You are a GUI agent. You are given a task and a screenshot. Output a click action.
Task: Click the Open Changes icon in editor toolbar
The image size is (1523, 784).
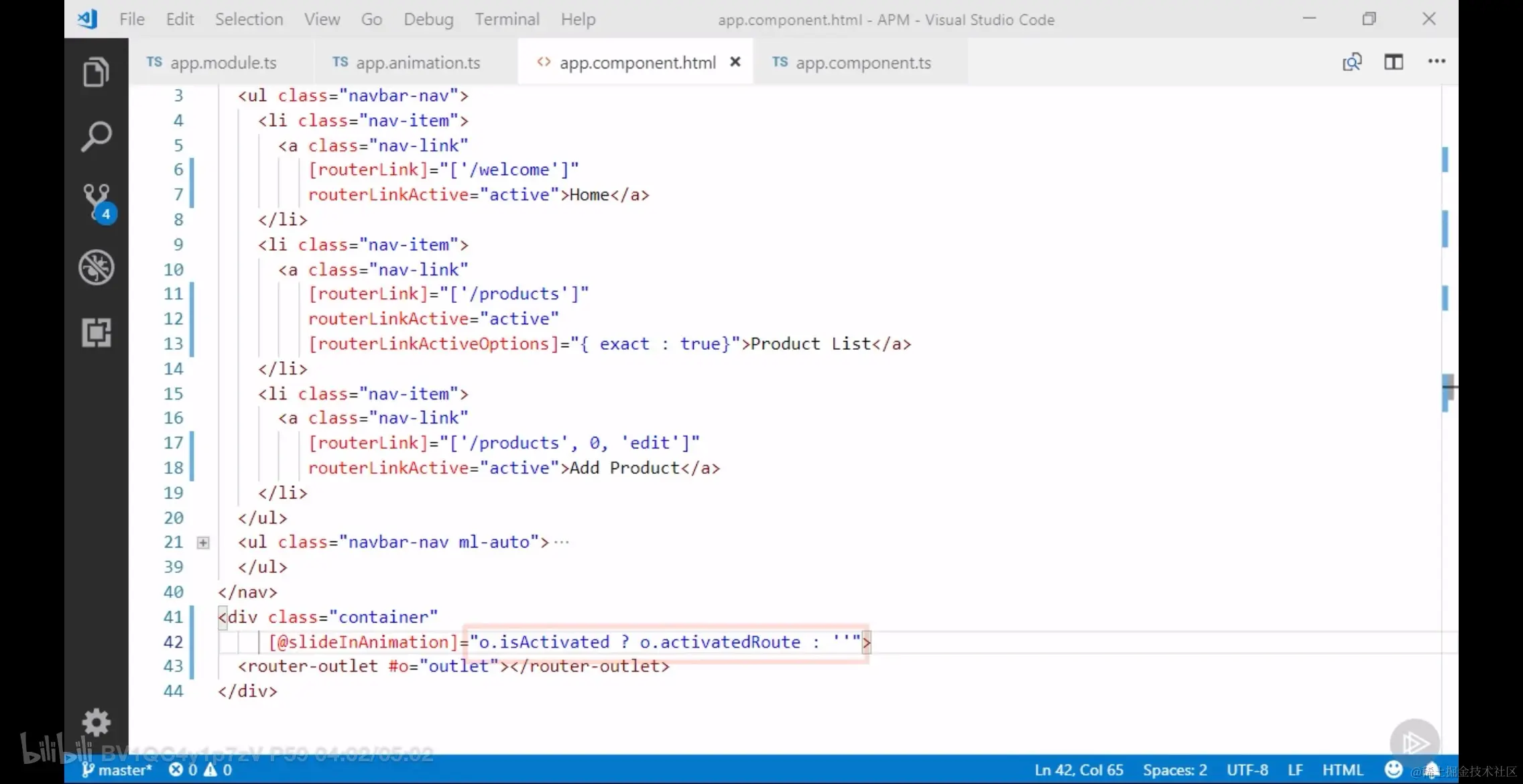click(1352, 62)
